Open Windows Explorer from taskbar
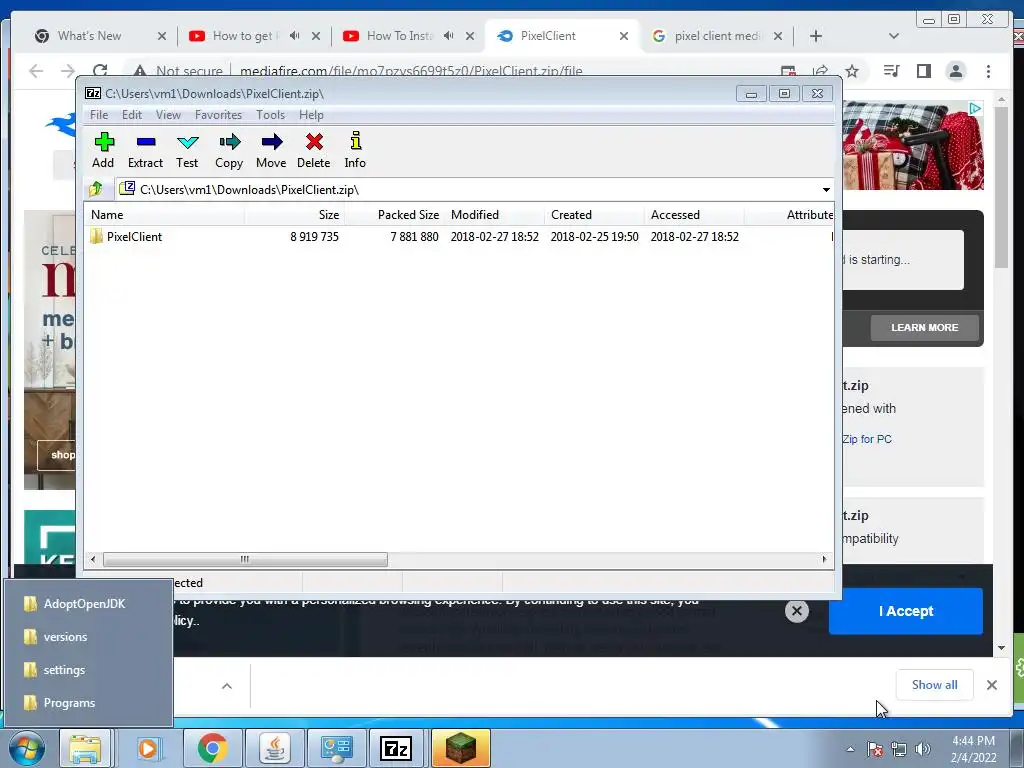1024x768 pixels. pos(86,748)
